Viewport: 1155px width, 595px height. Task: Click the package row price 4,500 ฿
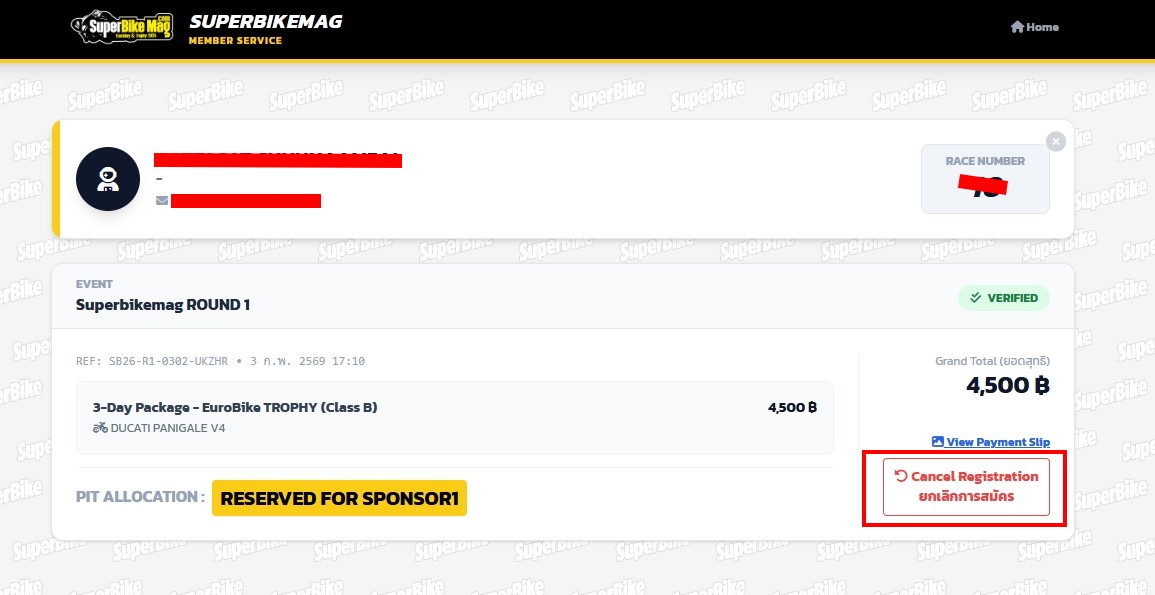[792, 408]
